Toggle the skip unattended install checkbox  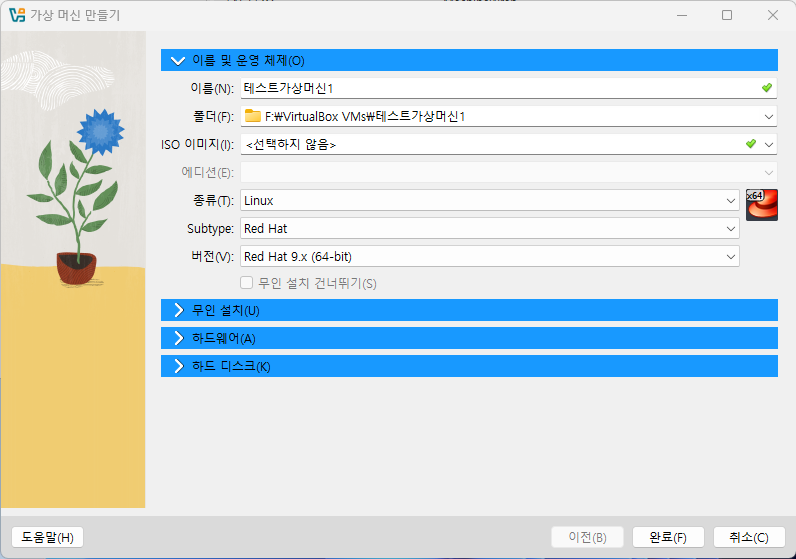click(x=246, y=282)
